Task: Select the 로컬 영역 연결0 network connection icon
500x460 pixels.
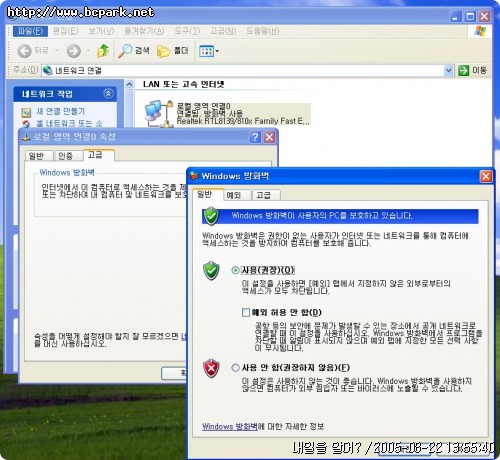Action: [159, 114]
